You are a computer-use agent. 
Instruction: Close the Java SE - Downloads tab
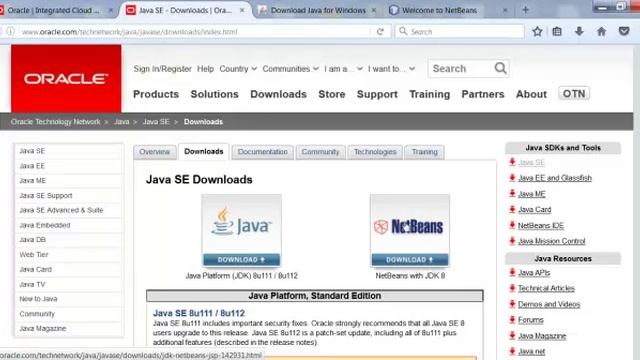tap(242, 10)
